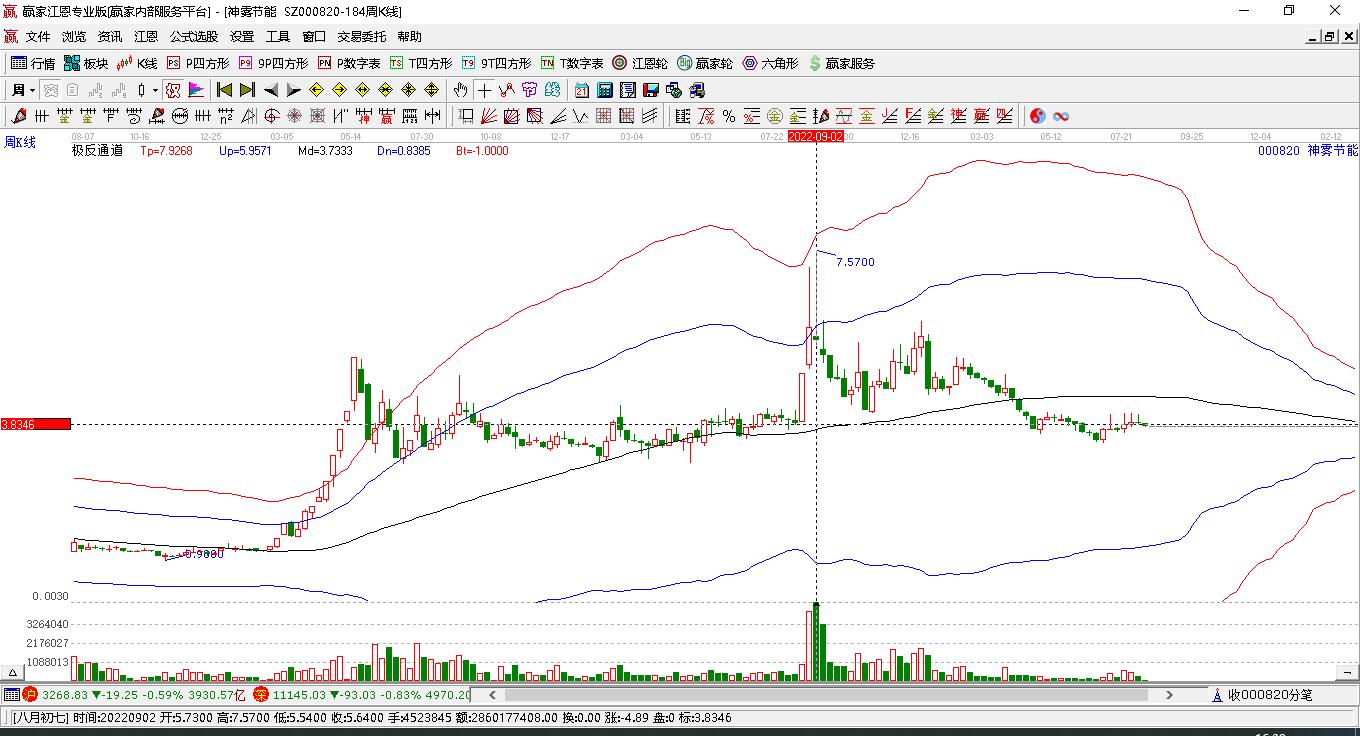The width and height of the screenshot is (1360, 736).
Task: Click the 7.5700 high price label
Action: [855, 262]
